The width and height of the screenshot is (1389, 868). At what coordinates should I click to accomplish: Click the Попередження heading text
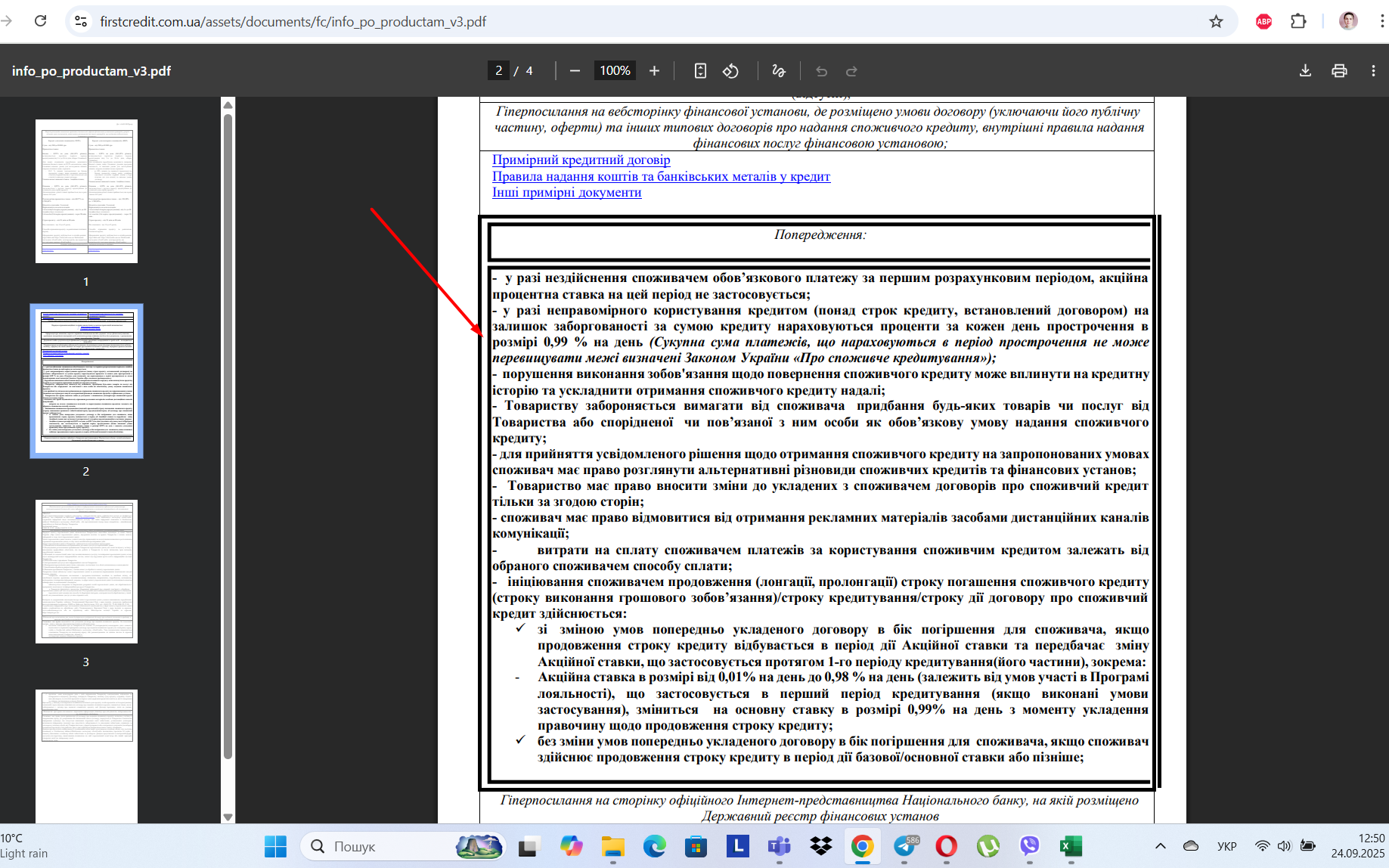point(820,234)
